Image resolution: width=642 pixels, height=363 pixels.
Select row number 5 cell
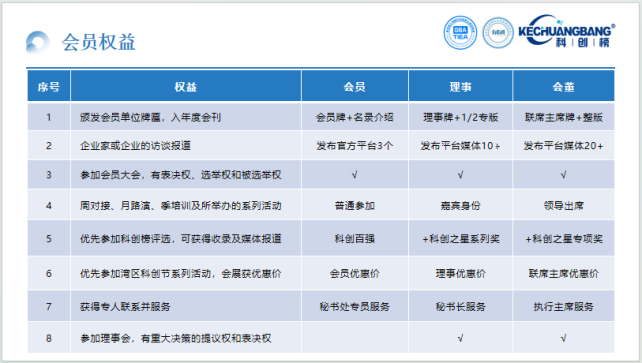pos(49,239)
